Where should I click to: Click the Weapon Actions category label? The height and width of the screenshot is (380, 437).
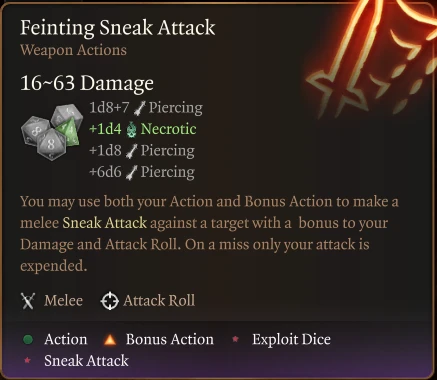(x=73, y=50)
